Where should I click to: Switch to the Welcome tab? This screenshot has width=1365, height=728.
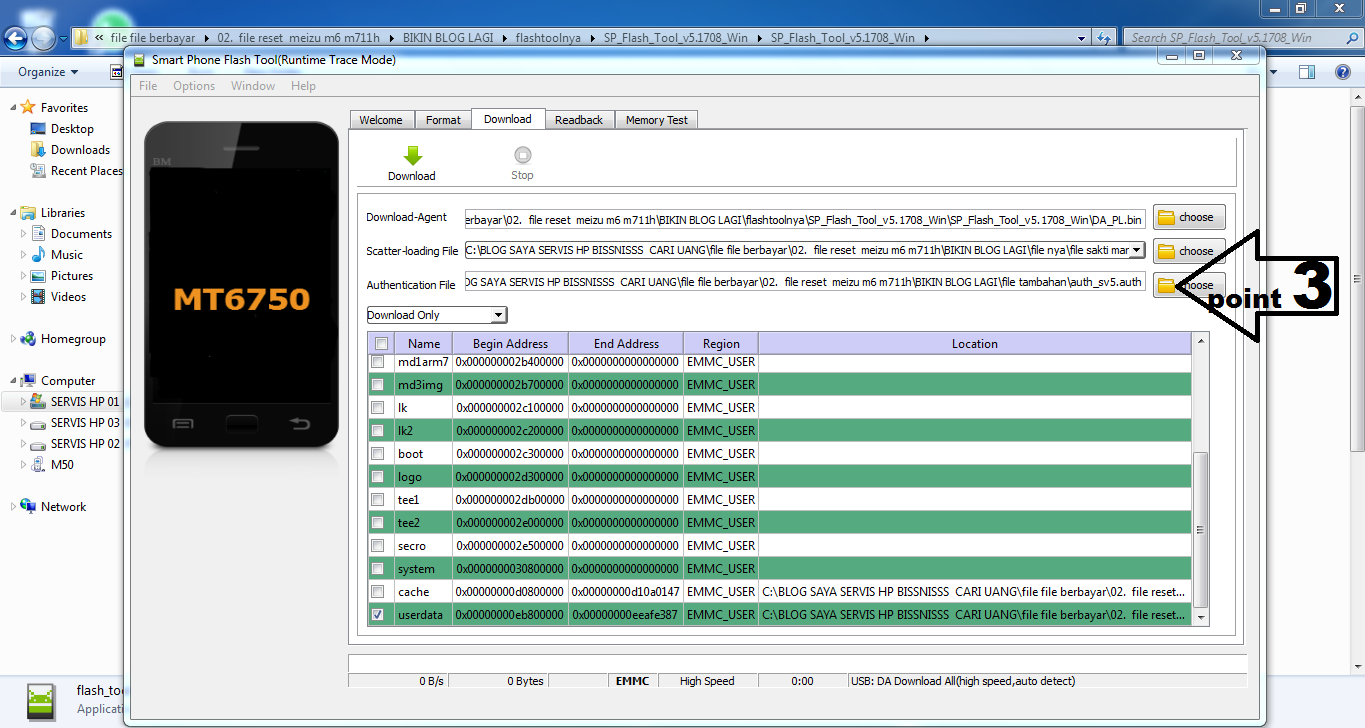381,120
